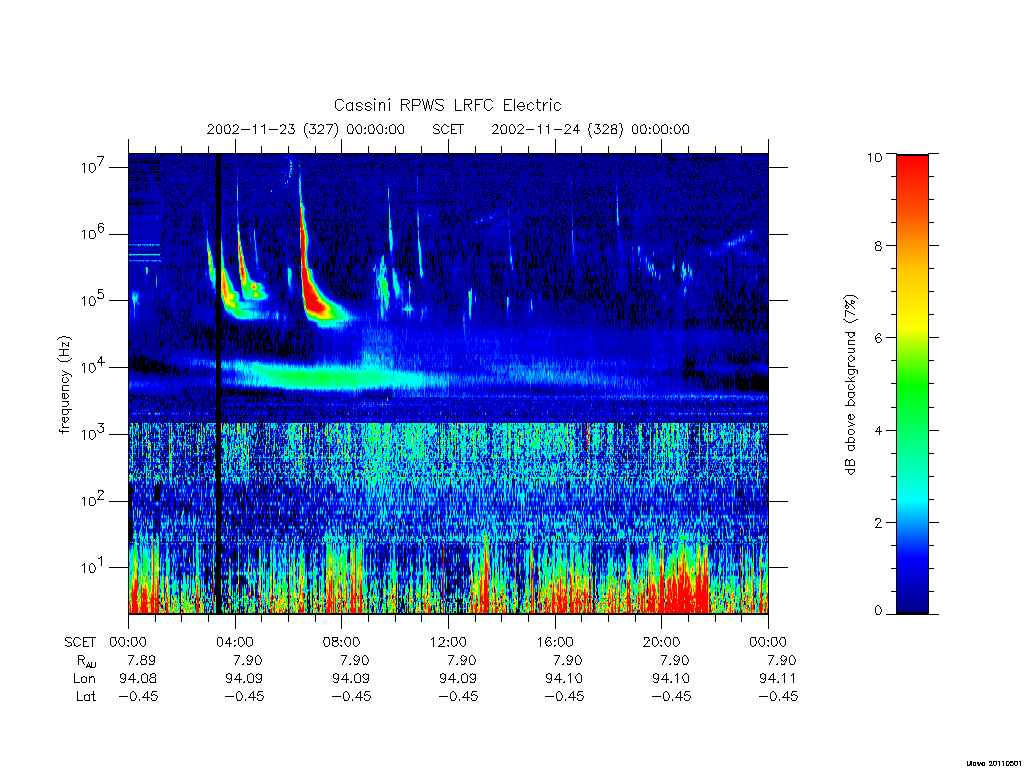Click the rainbow dB color scale bar

912,384
